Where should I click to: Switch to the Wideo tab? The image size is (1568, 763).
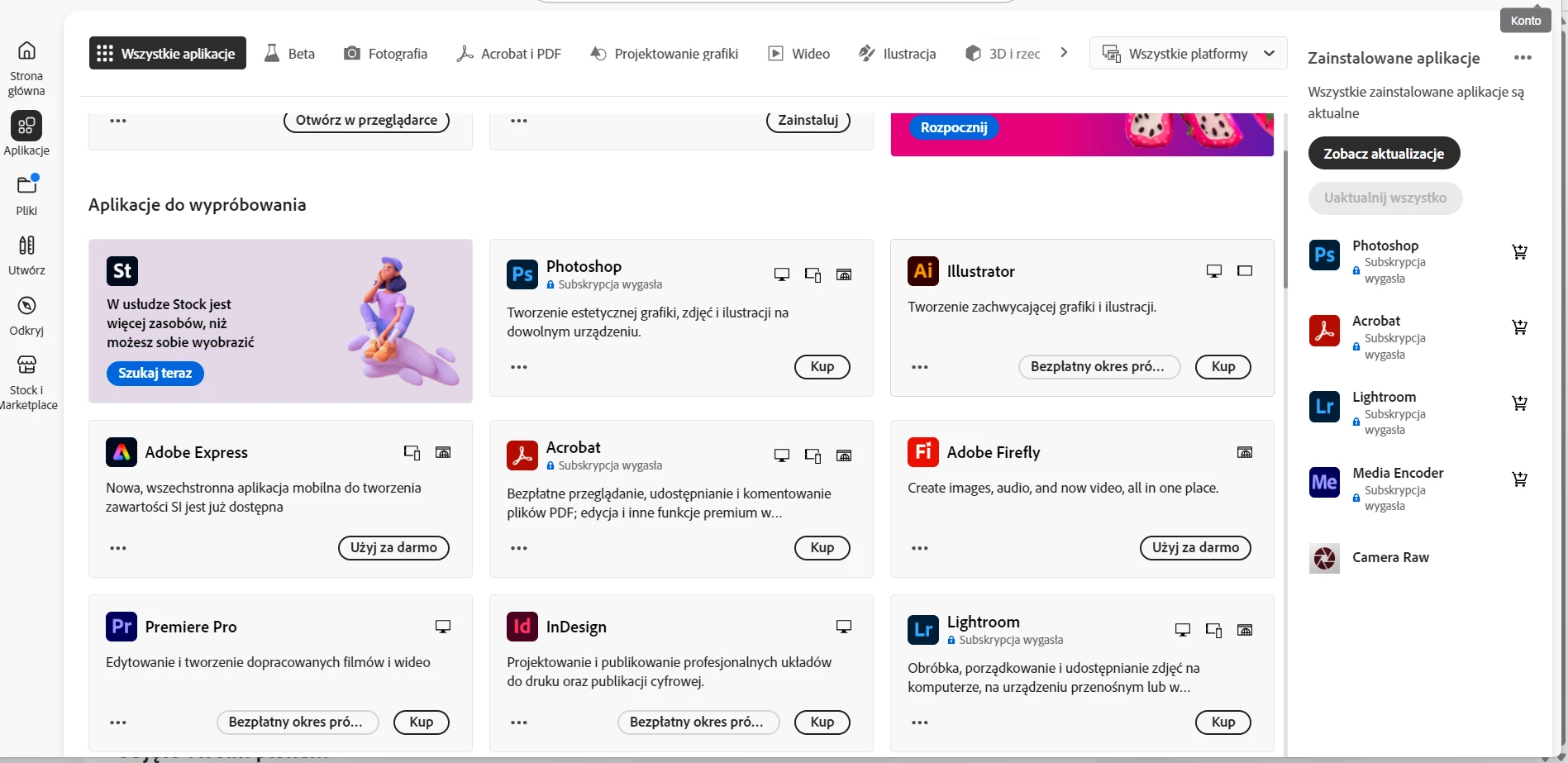pyautogui.click(x=799, y=53)
